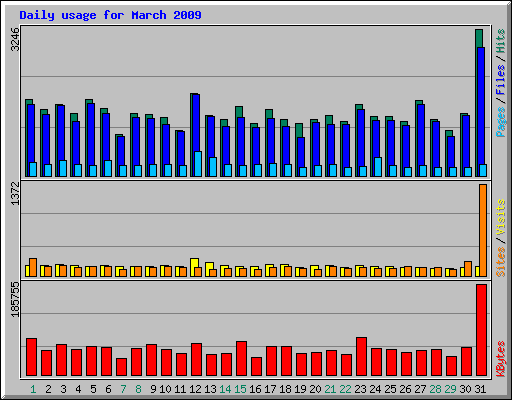Select the green "Hits" legend label

(501, 41)
